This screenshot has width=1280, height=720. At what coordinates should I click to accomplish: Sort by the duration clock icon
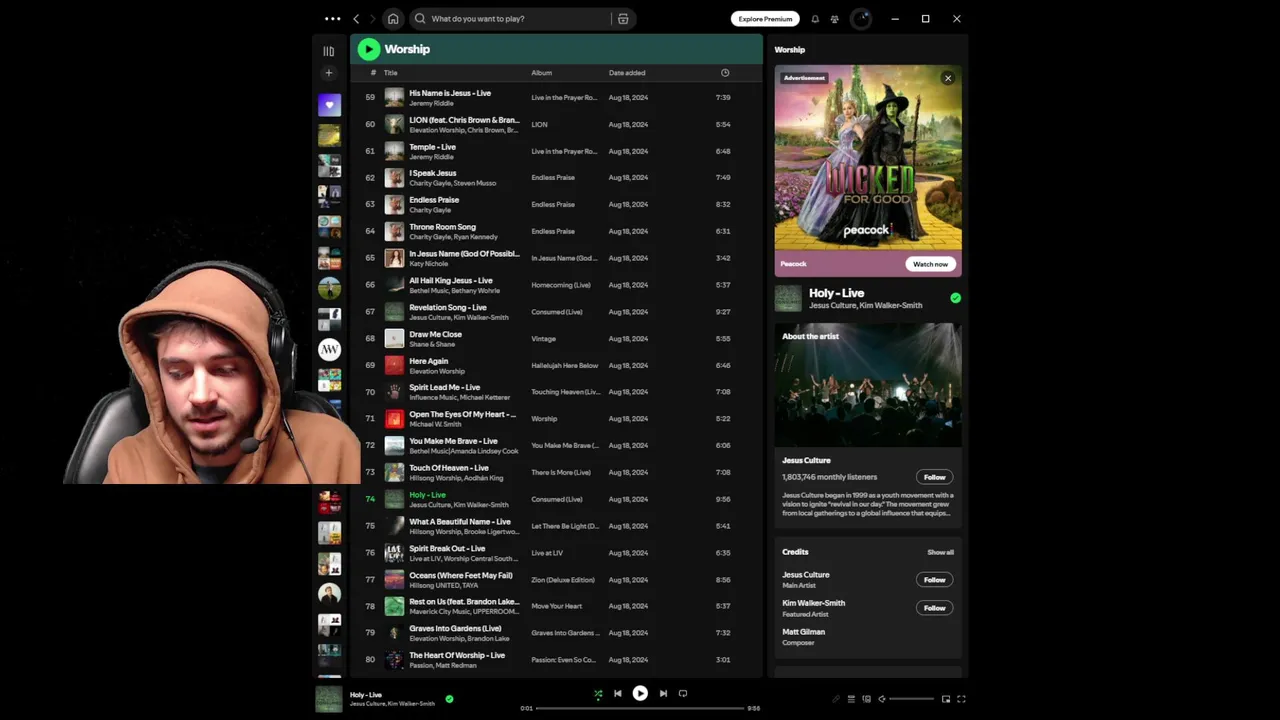point(725,73)
